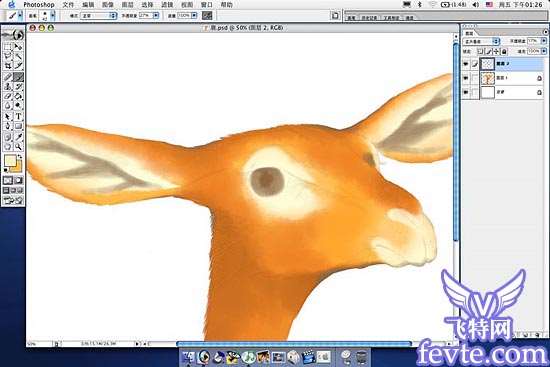This screenshot has height=367, width=550.
Task: Click the layer 1 thumbnail
Action: (488, 78)
